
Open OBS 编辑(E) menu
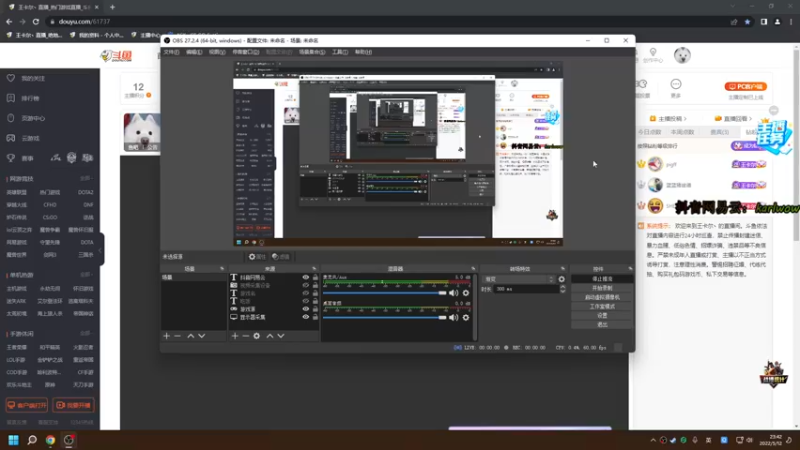pos(194,52)
